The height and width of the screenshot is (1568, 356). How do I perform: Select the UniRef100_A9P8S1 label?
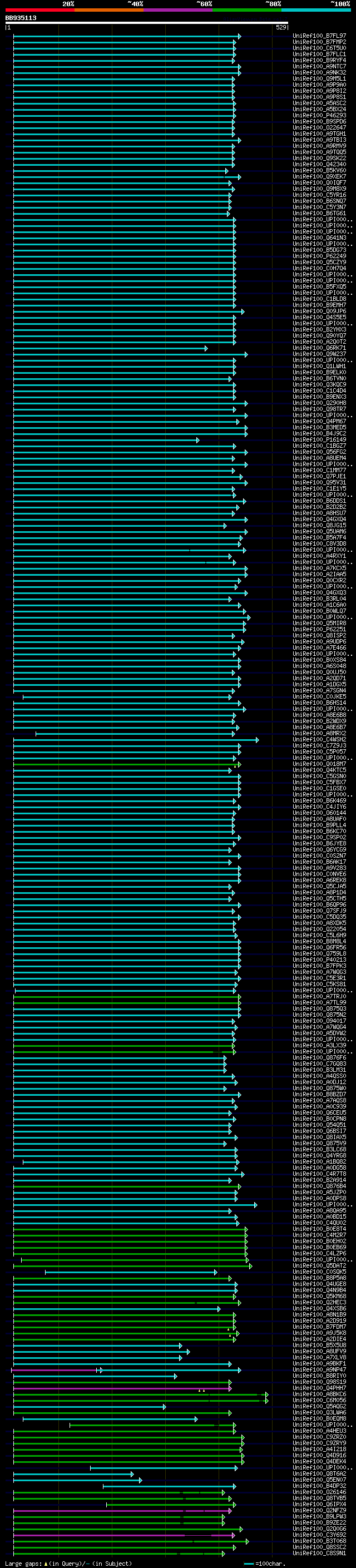coord(319,97)
